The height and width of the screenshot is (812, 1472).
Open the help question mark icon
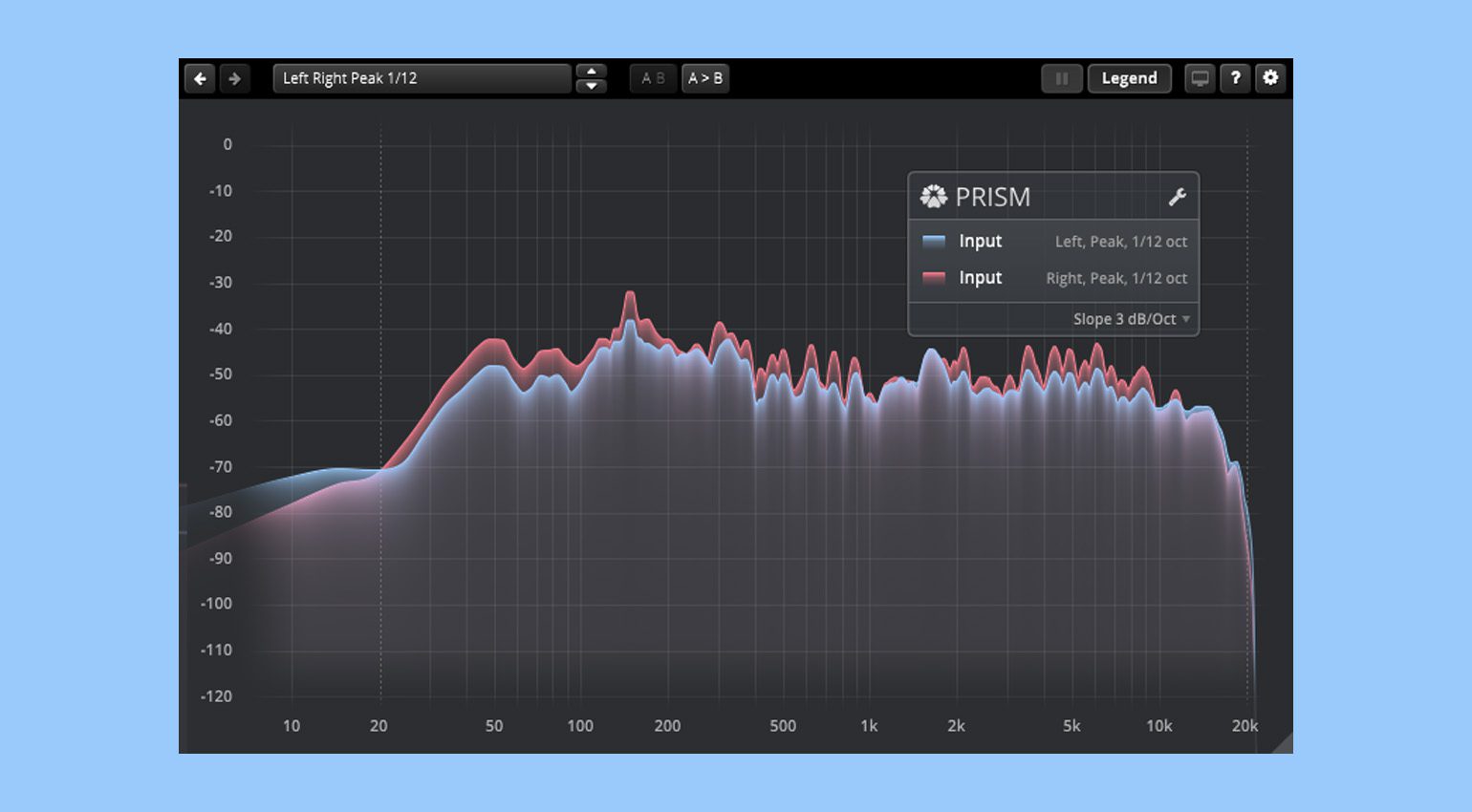1235,78
